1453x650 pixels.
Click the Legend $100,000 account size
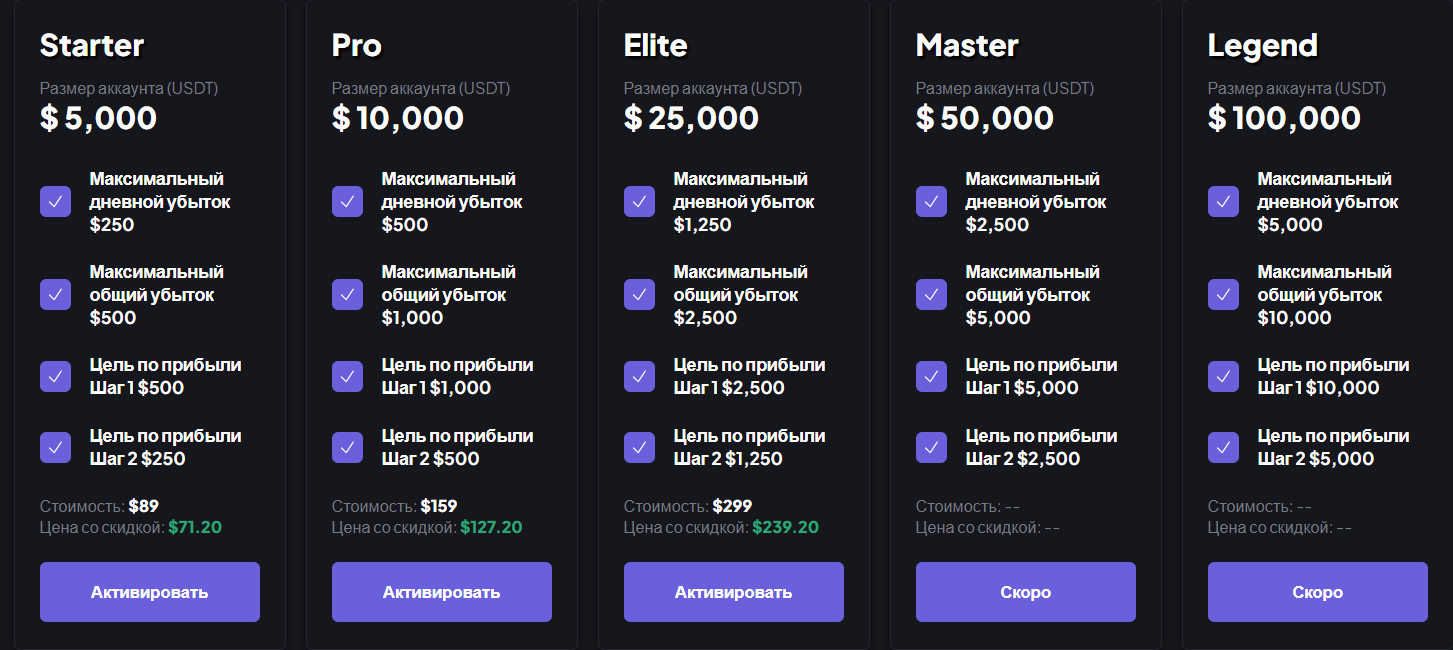tap(1284, 118)
